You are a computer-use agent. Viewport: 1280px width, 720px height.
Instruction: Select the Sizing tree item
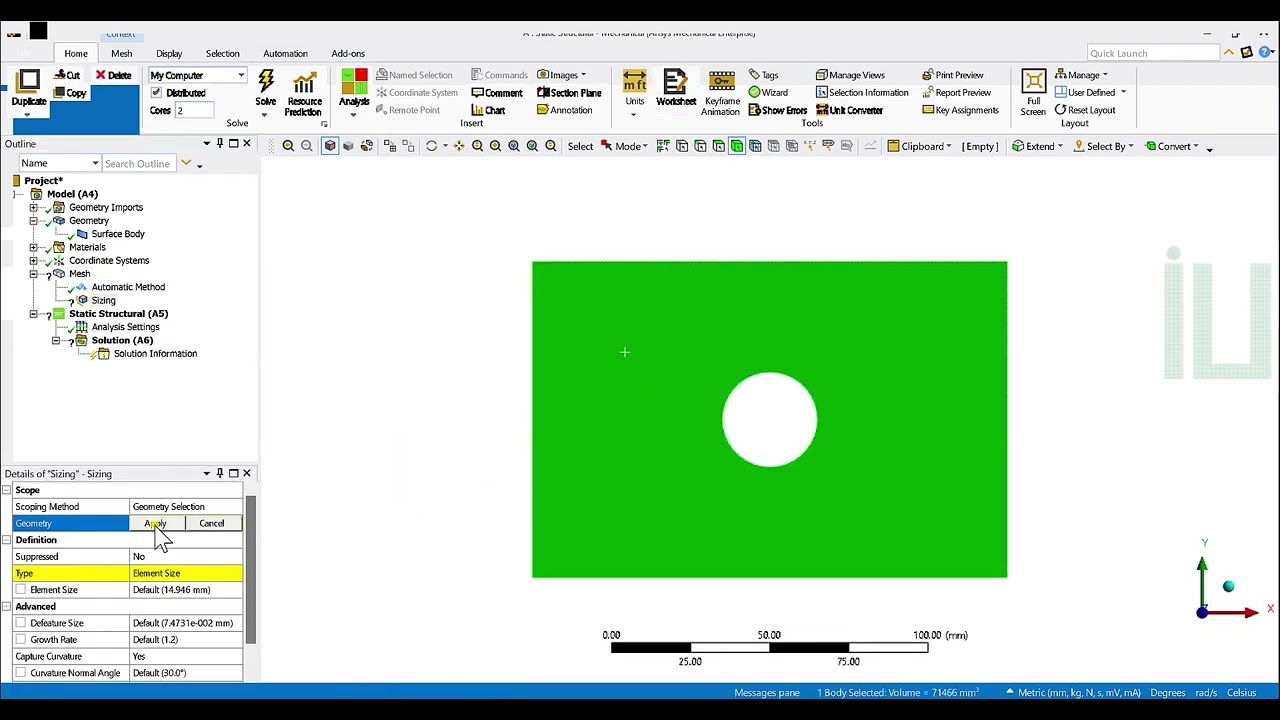click(x=103, y=300)
